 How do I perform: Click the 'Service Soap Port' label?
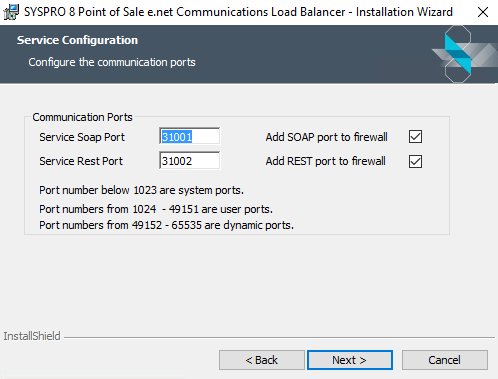click(x=82, y=137)
